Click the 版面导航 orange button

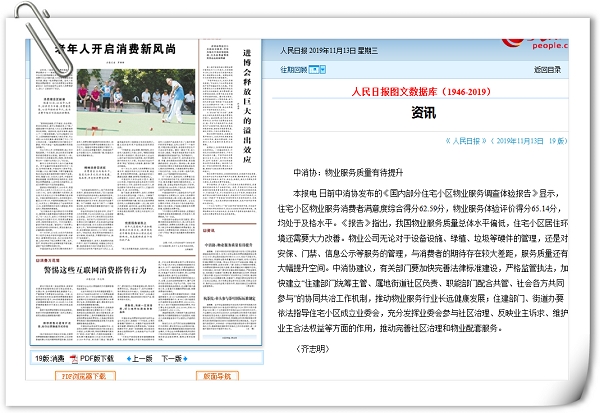pos(217,376)
